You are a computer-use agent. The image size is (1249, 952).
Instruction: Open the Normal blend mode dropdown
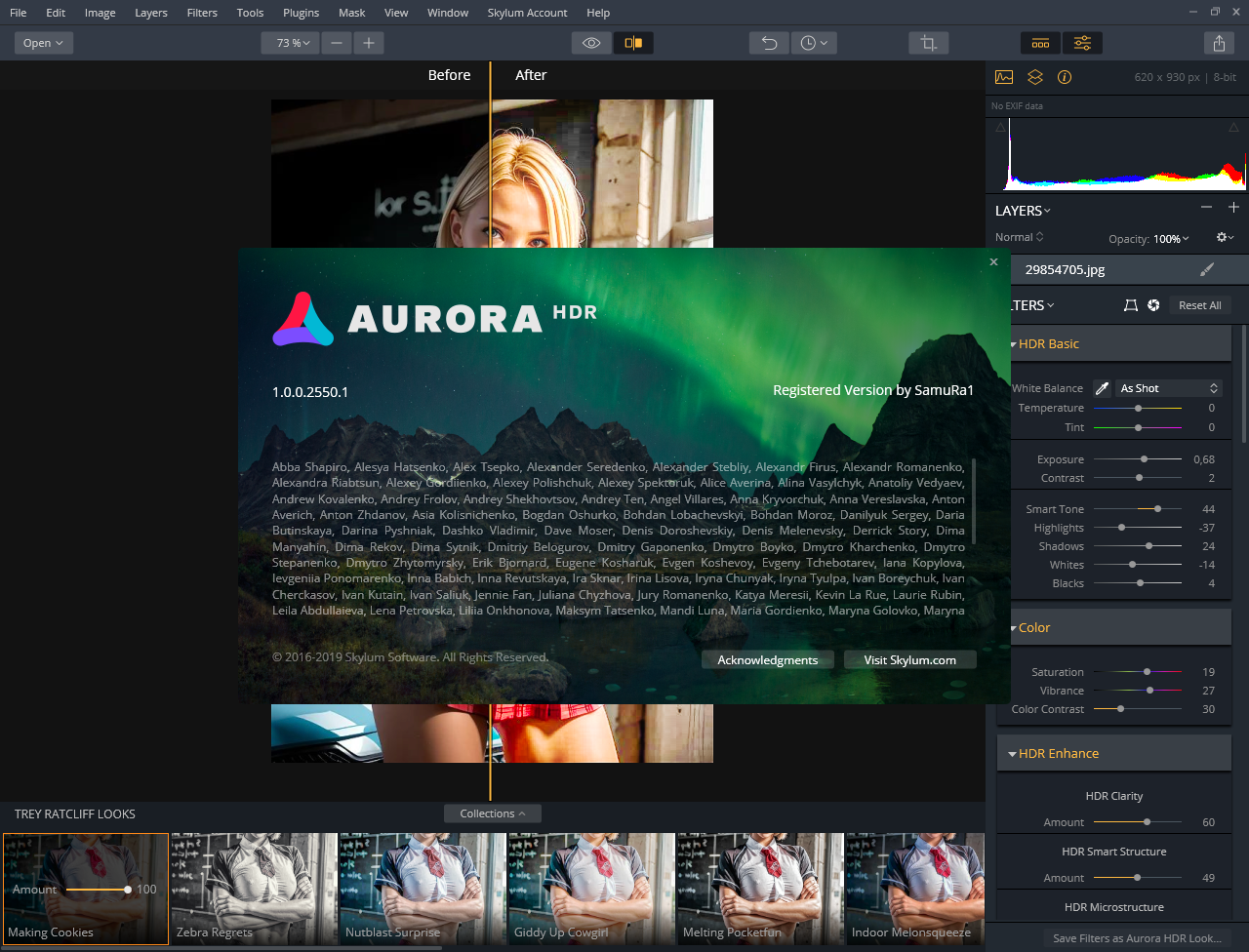[1020, 238]
